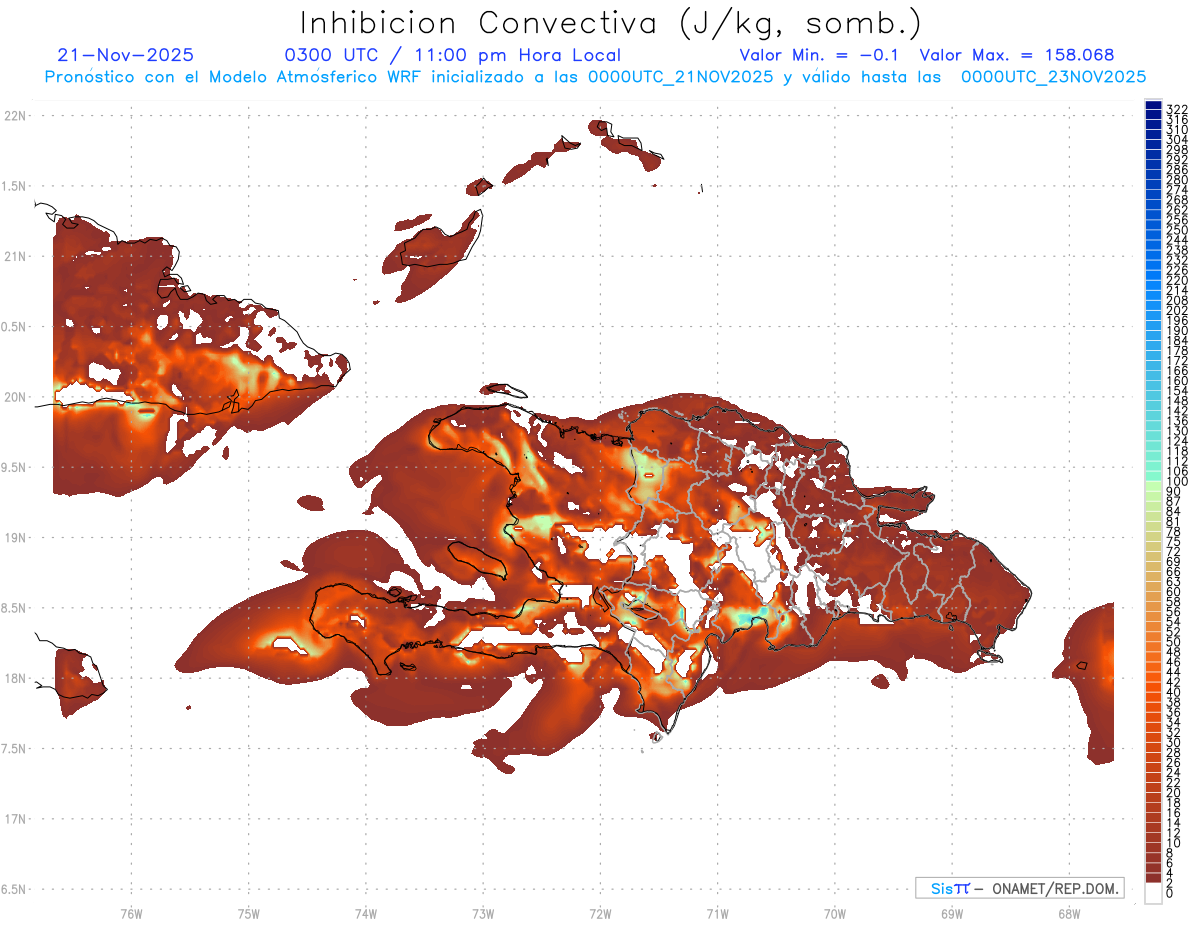Click the '74W' longitude label
Viewport: 1200px width, 927px height.
click(x=365, y=913)
